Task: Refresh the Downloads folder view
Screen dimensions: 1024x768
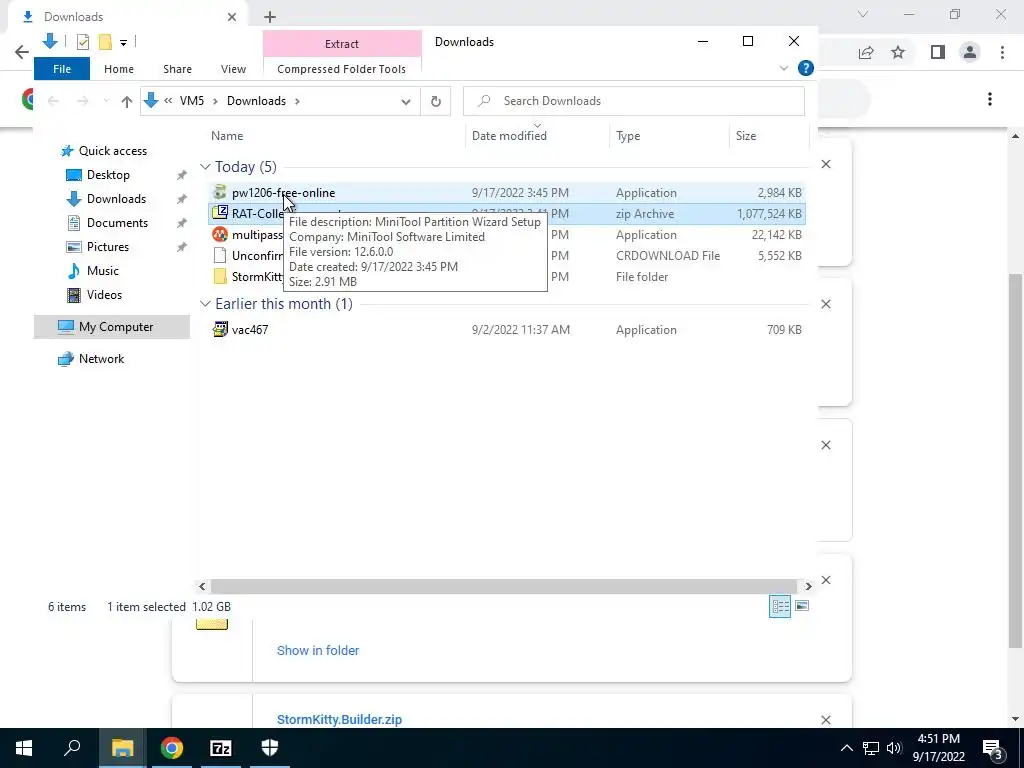Action: 436,101
